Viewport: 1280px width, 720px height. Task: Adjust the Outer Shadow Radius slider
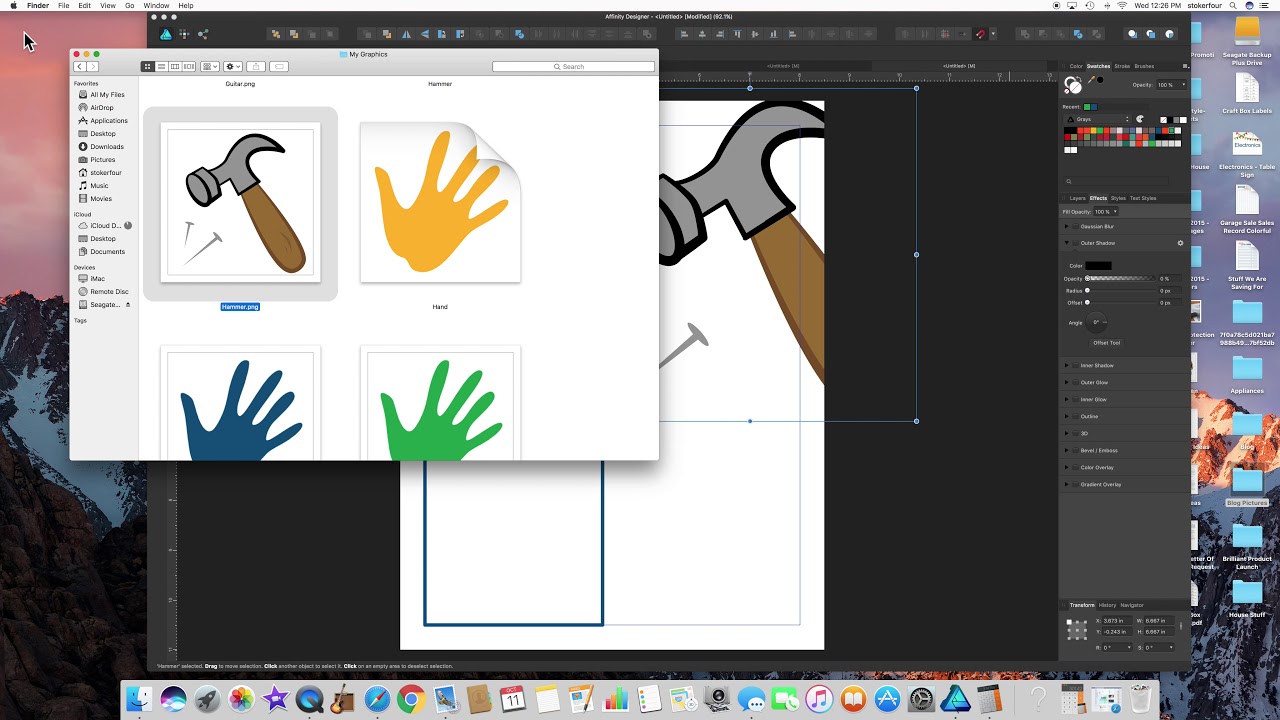[1120, 291]
